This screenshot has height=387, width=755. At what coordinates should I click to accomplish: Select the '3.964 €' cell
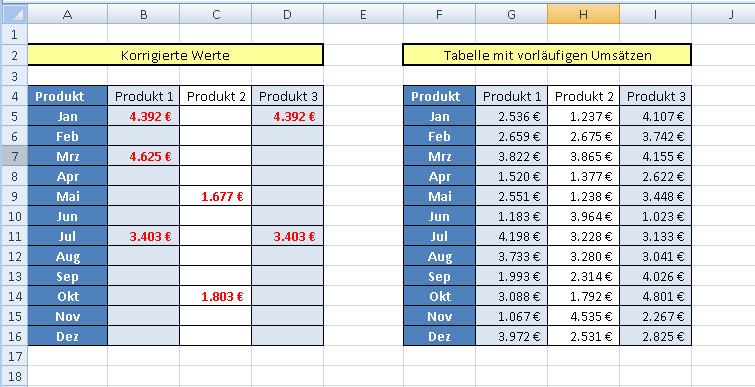(x=583, y=217)
